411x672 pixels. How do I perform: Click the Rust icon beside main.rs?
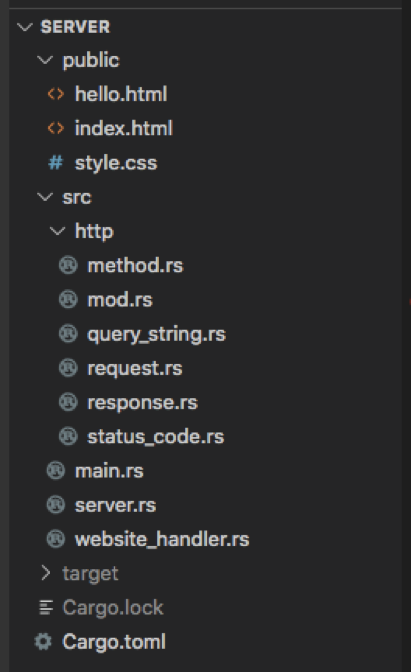click(56, 471)
